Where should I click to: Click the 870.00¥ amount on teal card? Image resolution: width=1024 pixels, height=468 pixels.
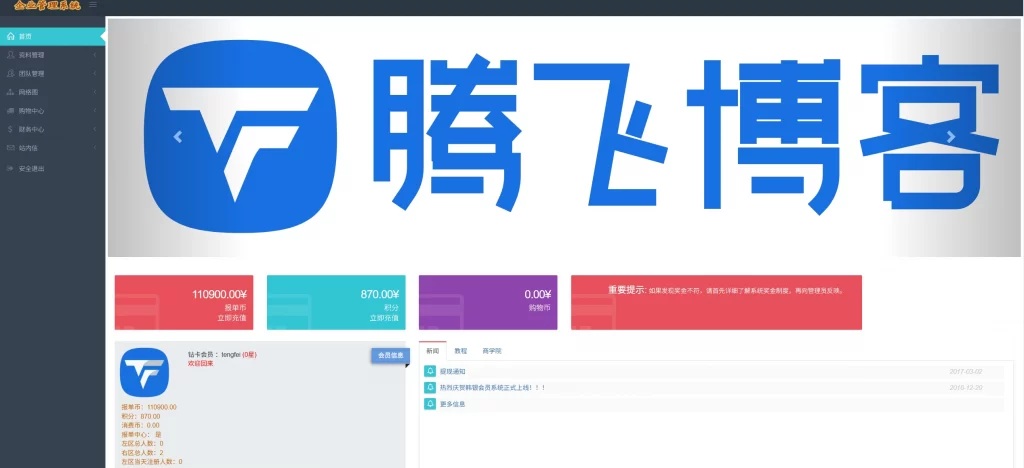[x=379, y=294]
